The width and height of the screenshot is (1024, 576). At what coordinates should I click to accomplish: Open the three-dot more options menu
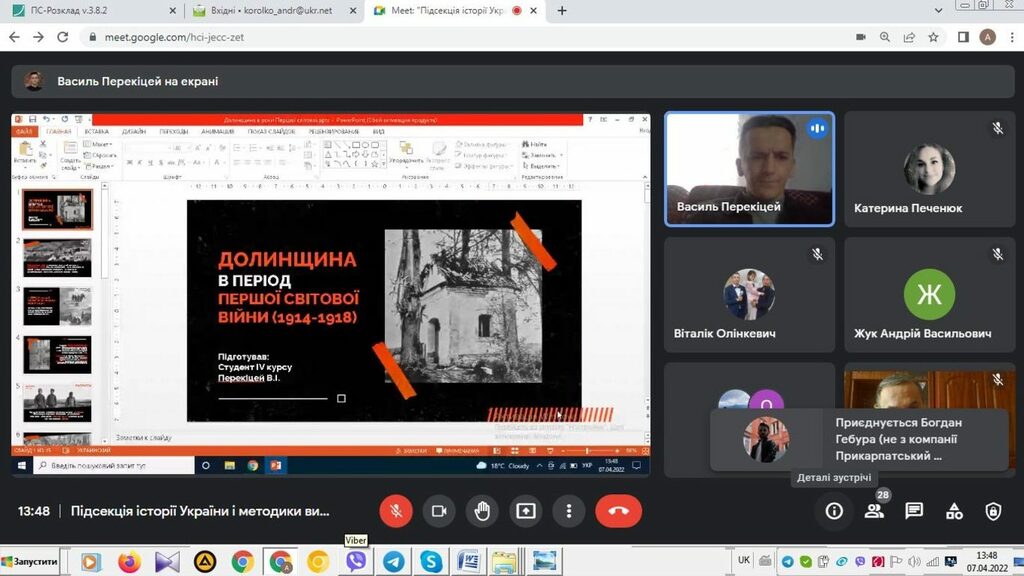tap(568, 511)
